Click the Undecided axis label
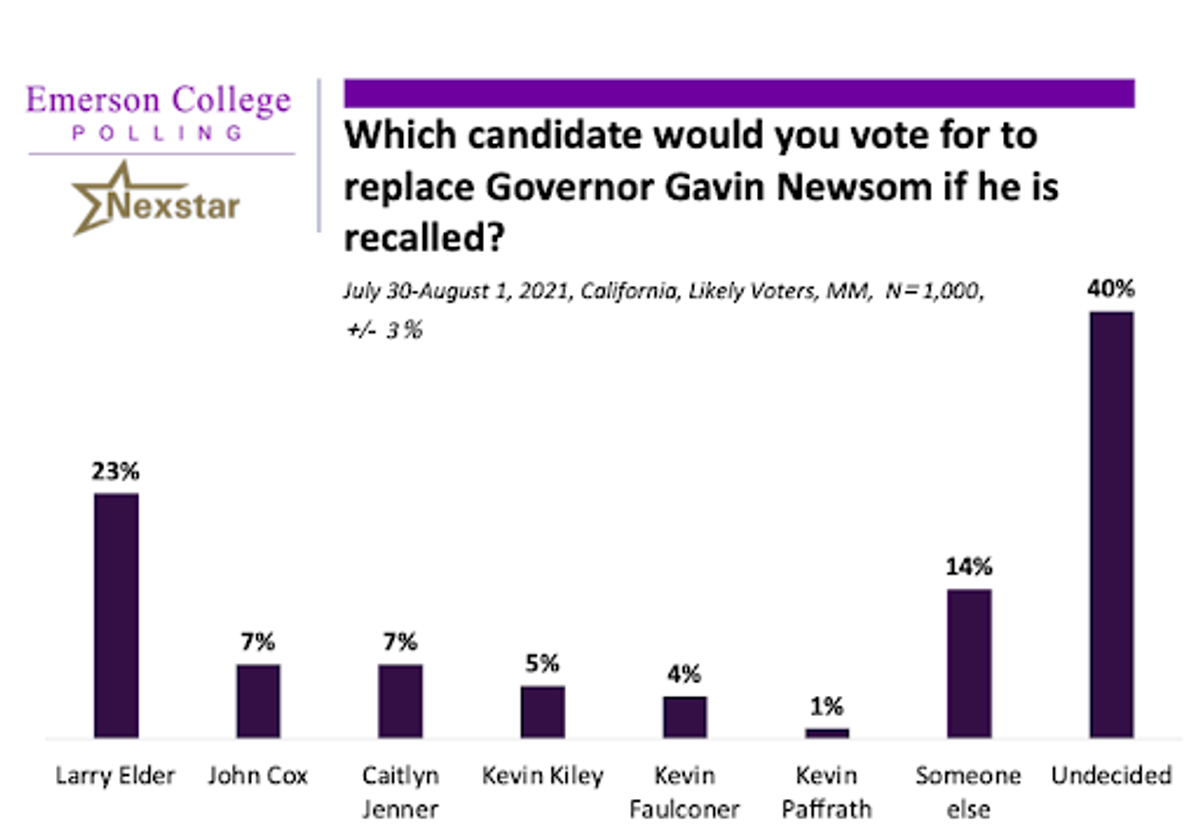This screenshot has width=1200, height=830. point(1111,776)
